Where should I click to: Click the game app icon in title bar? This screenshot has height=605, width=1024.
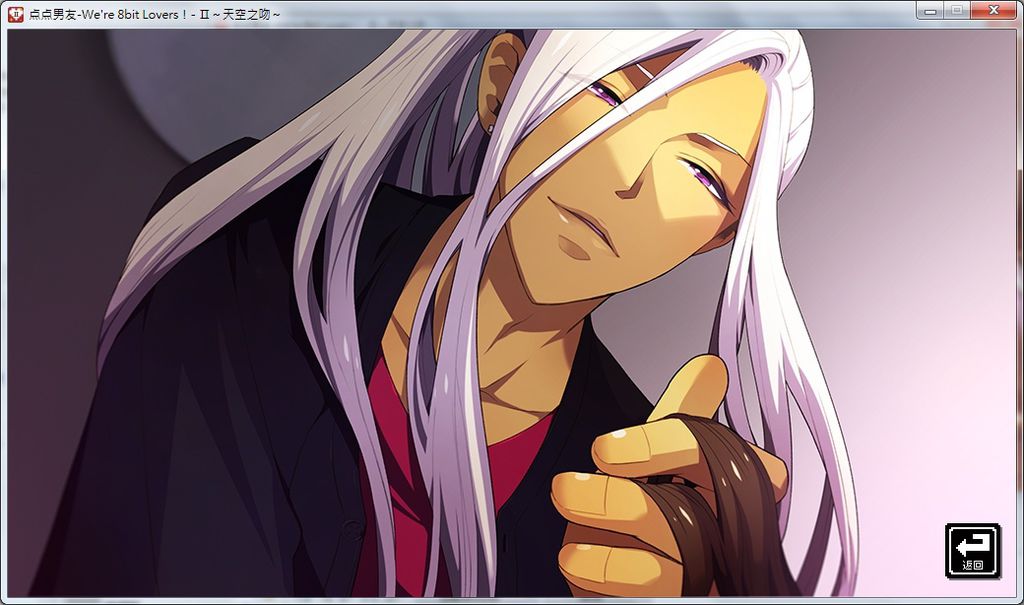point(16,14)
